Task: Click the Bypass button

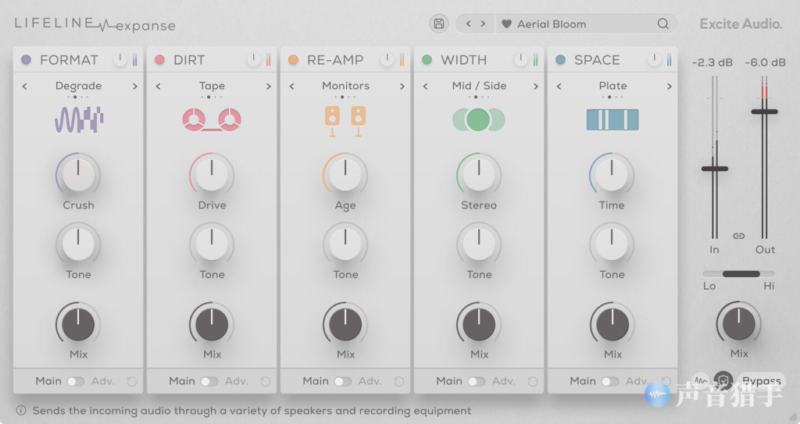Action: point(761,381)
